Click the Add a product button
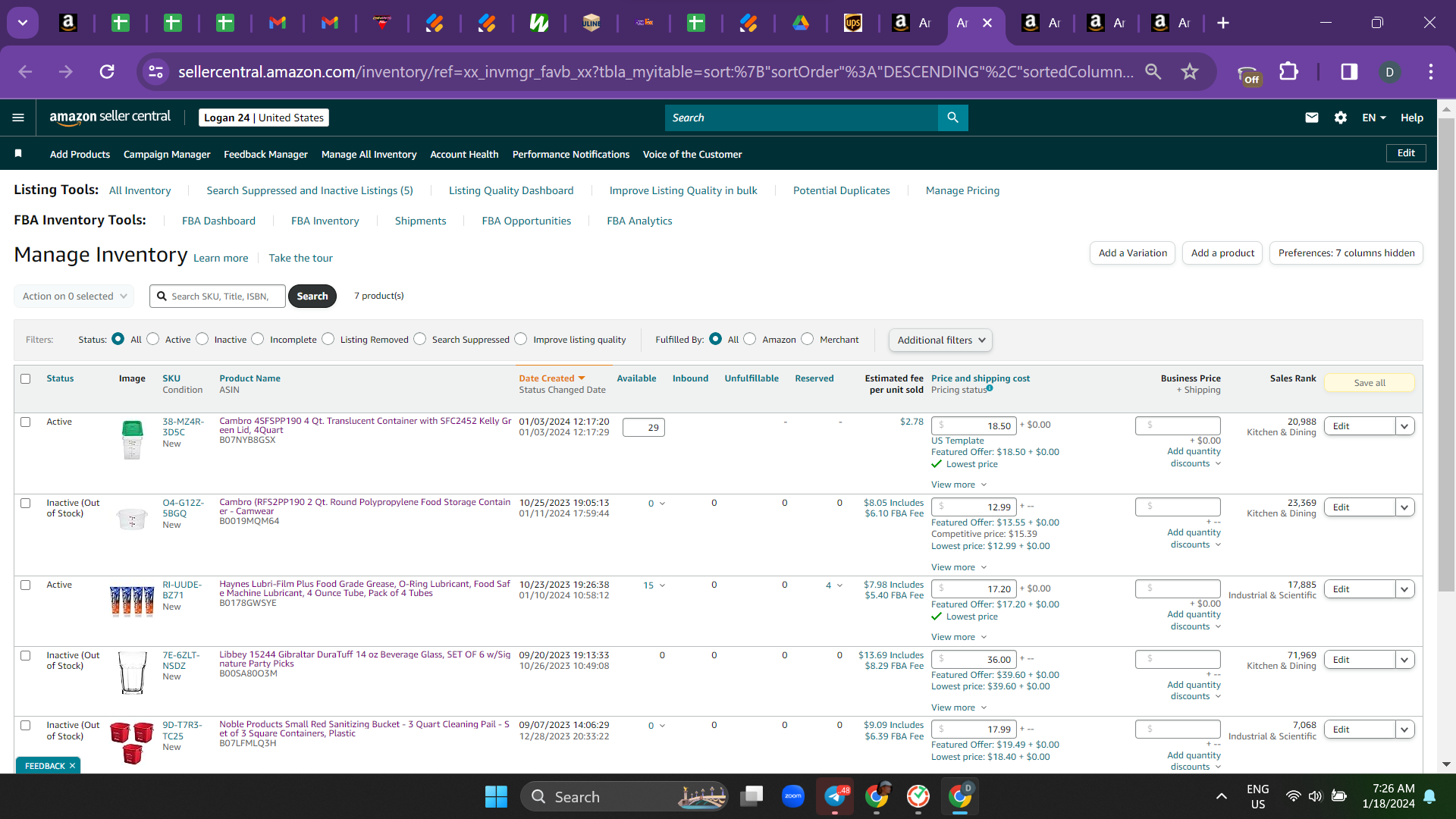This screenshot has height=819, width=1456. click(1222, 253)
